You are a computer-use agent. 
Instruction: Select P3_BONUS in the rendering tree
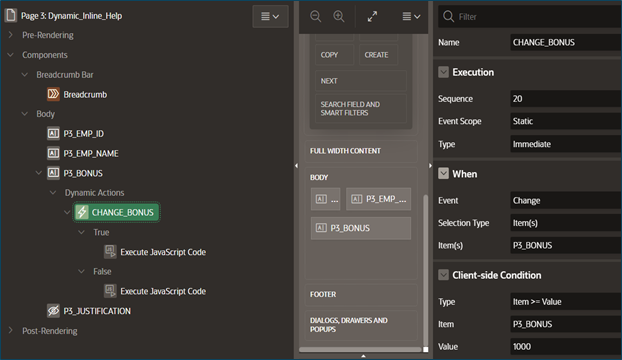point(83,173)
